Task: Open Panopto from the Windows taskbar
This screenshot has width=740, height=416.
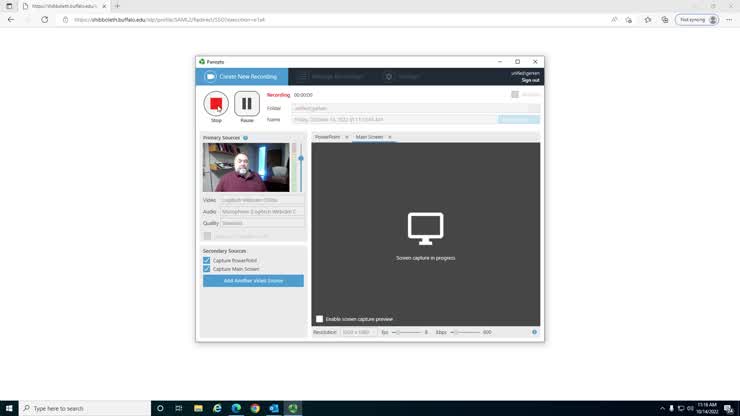Action: 293,408
